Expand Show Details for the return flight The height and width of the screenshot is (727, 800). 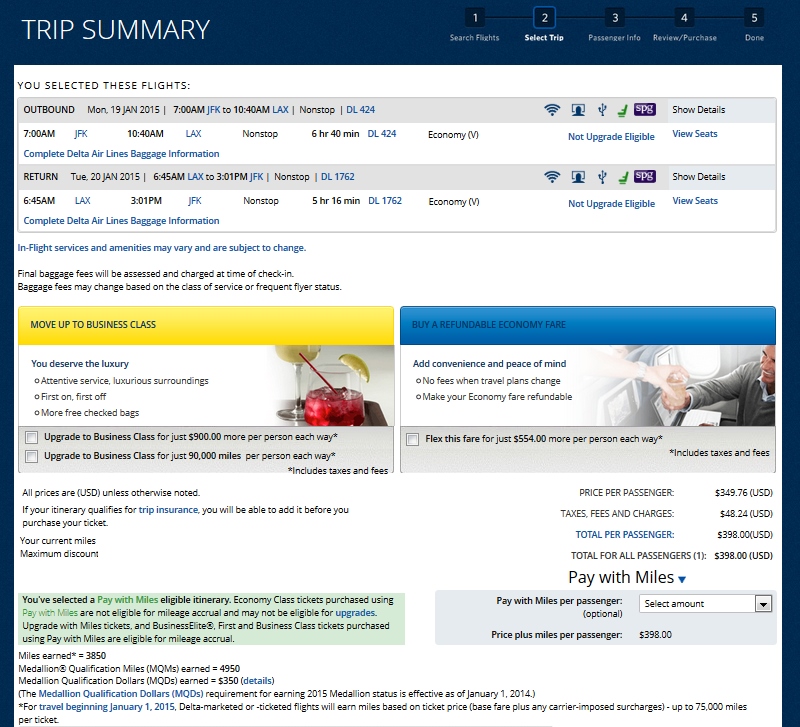698,177
